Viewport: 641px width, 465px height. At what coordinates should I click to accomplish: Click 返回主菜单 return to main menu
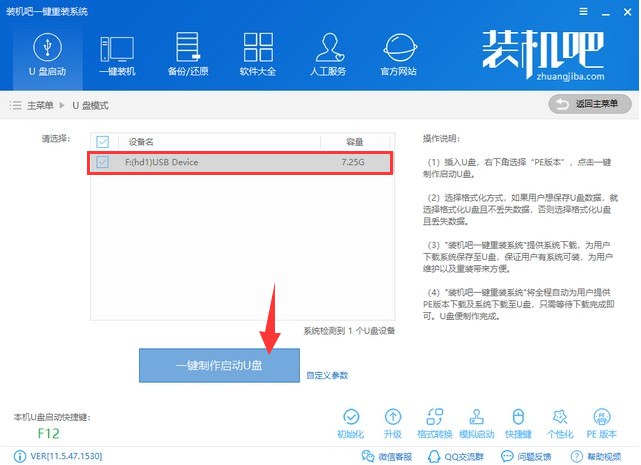[590, 104]
